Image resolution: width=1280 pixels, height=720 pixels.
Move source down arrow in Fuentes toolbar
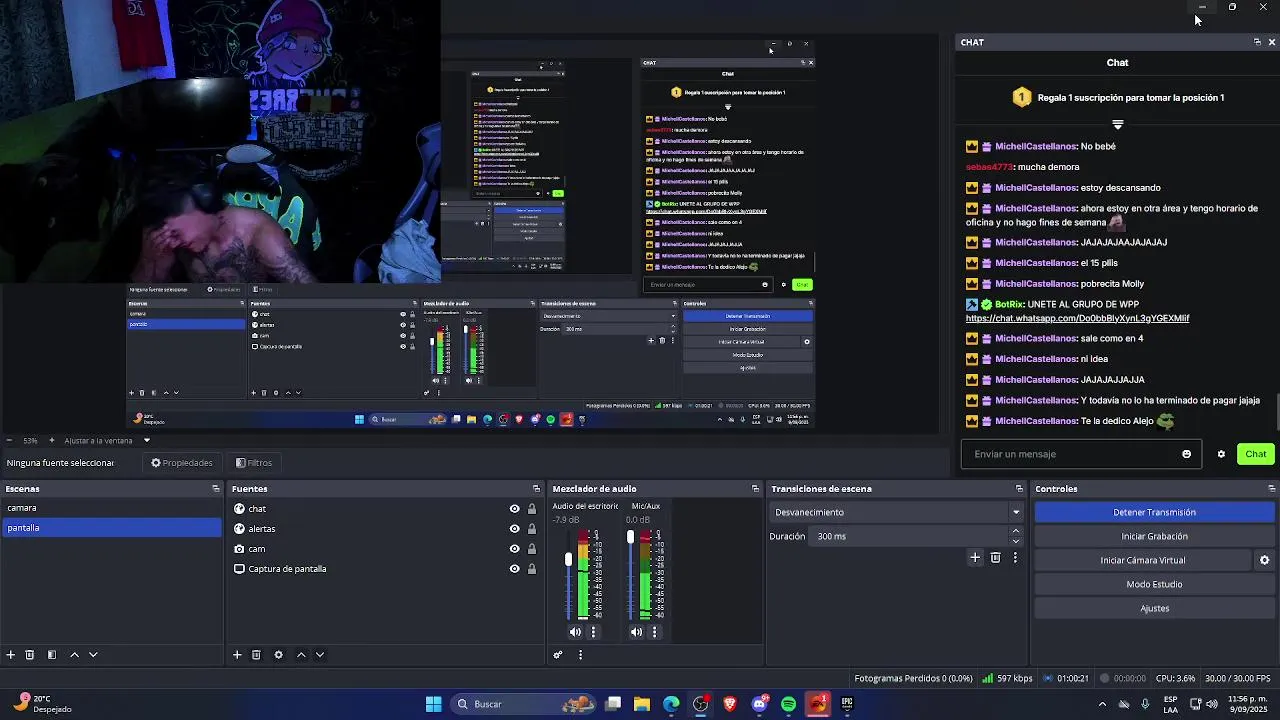pyautogui.click(x=320, y=655)
